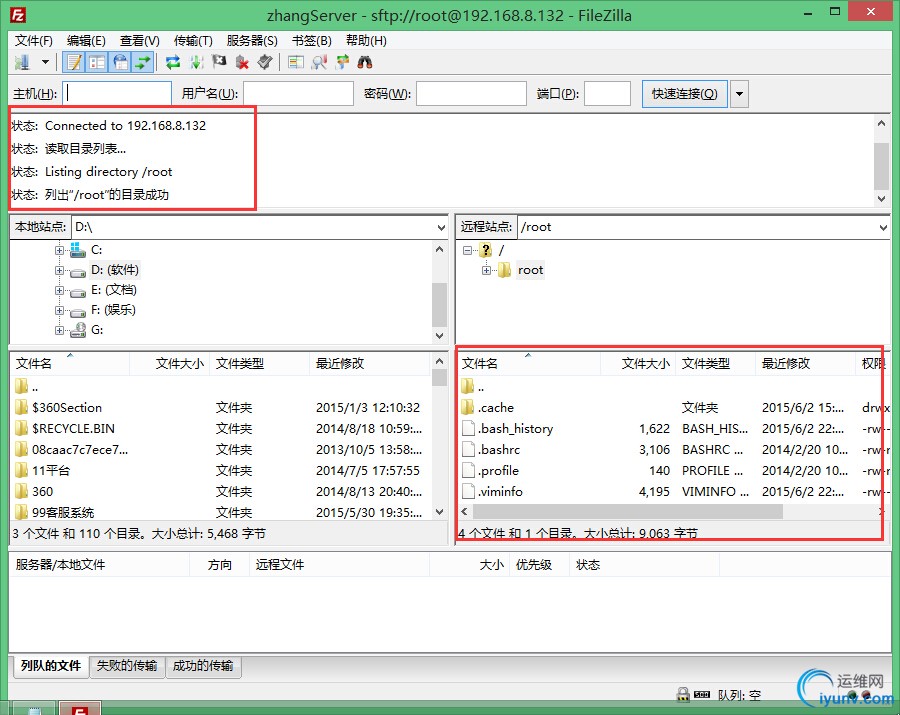Expand the remote root folder node
This screenshot has height=715, width=900.
pyautogui.click(x=487, y=270)
